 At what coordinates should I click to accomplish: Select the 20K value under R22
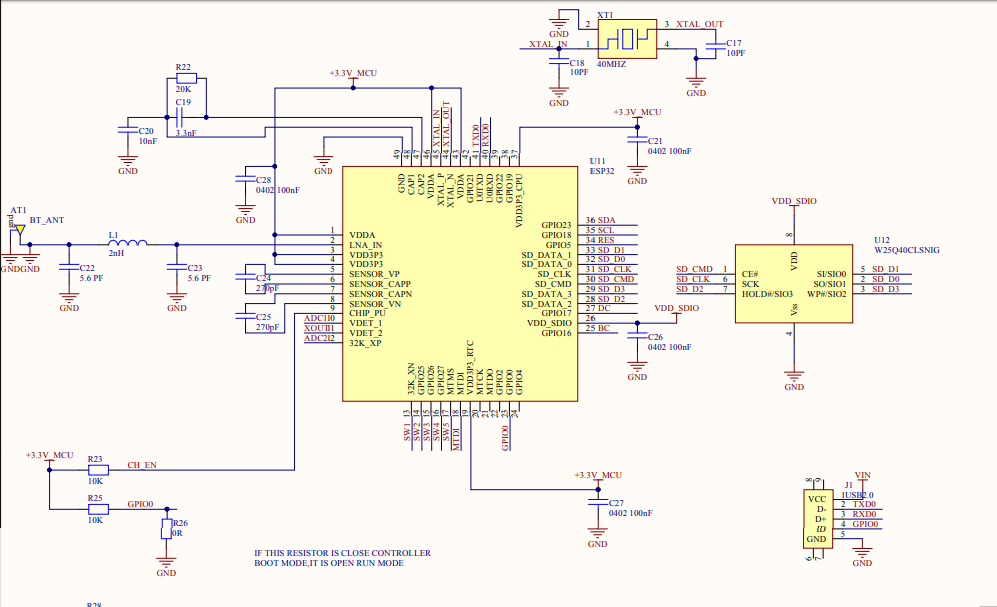click(183, 90)
